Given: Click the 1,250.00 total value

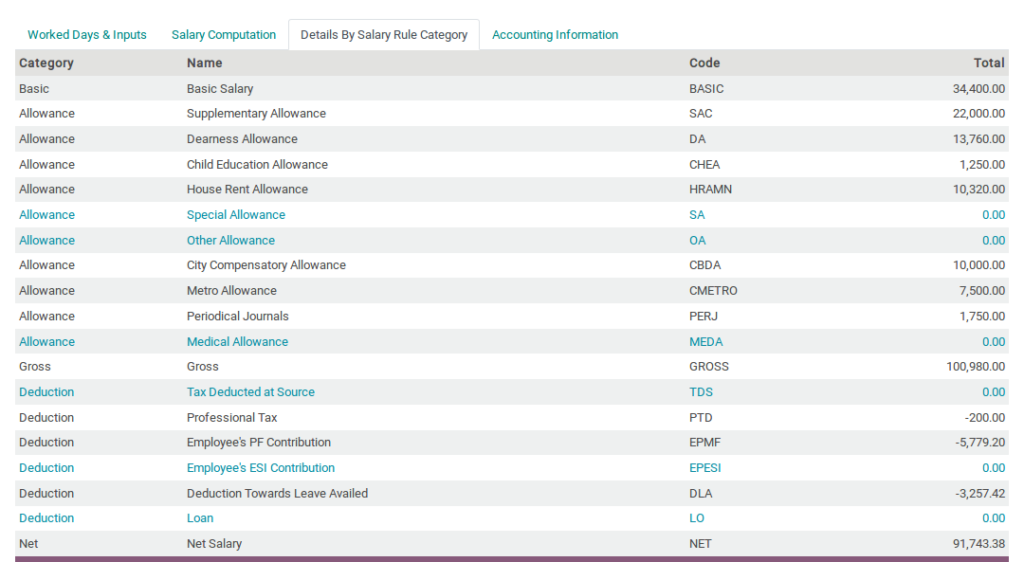Looking at the screenshot, I should 982,164.
